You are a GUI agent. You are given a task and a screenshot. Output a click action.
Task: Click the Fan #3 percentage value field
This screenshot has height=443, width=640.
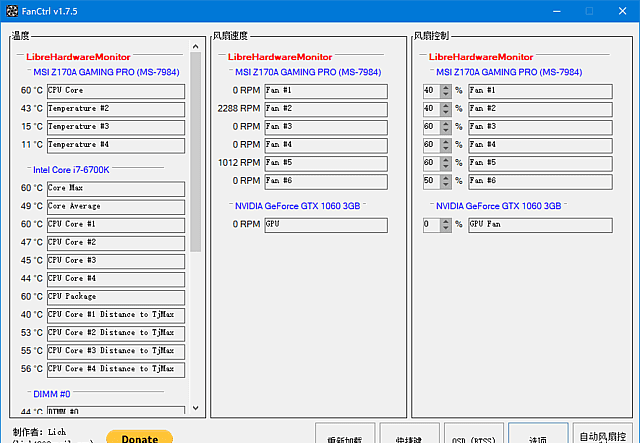(x=432, y=127)
